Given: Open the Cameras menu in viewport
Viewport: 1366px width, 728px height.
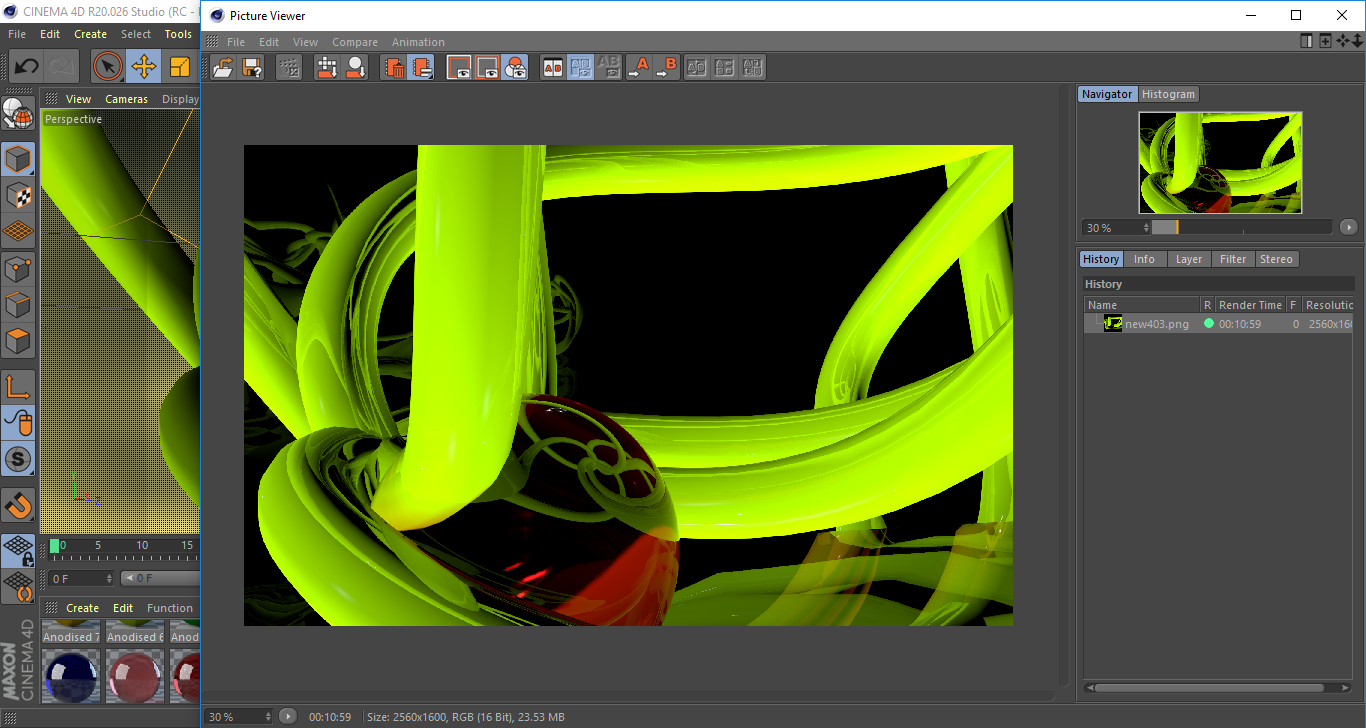Looking at the screenshot, I should coord(127,99).
